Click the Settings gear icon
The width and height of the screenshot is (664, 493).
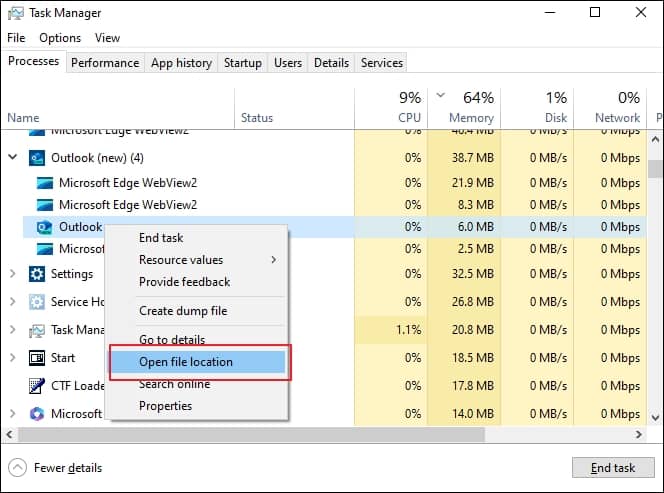37,274
